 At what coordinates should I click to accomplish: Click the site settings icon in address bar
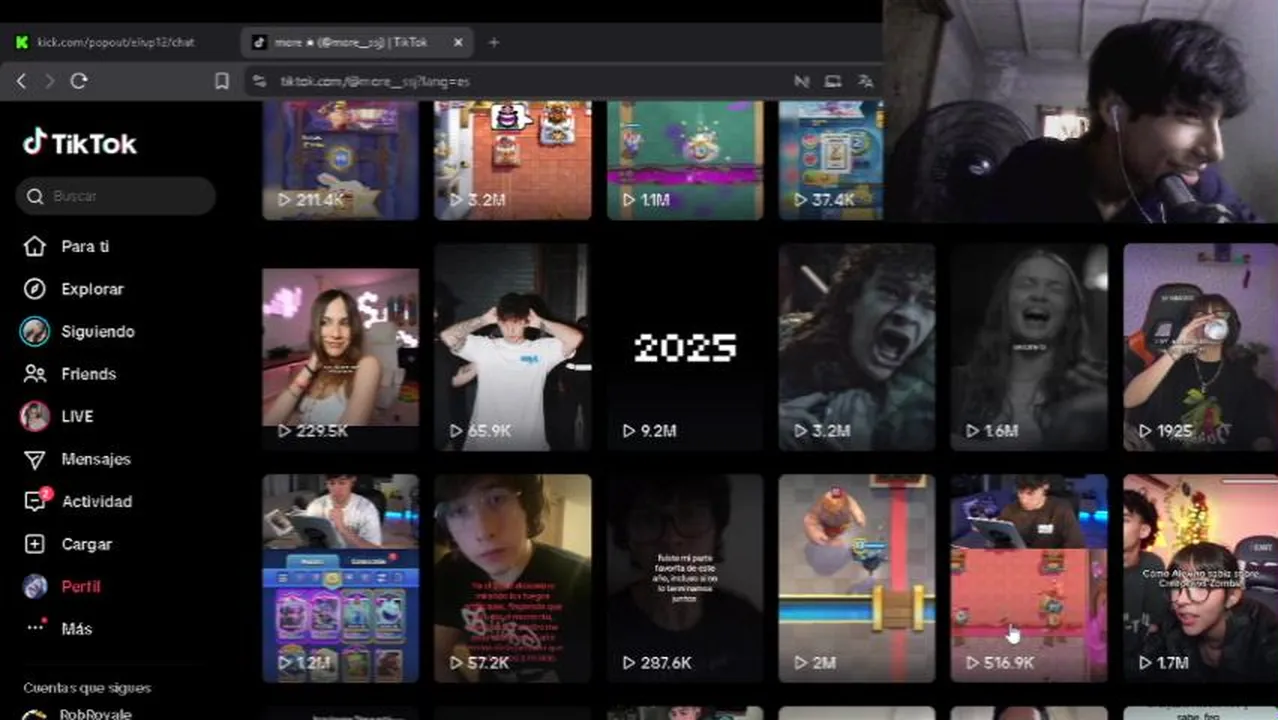pyautogui.click(x=260, y=81)
